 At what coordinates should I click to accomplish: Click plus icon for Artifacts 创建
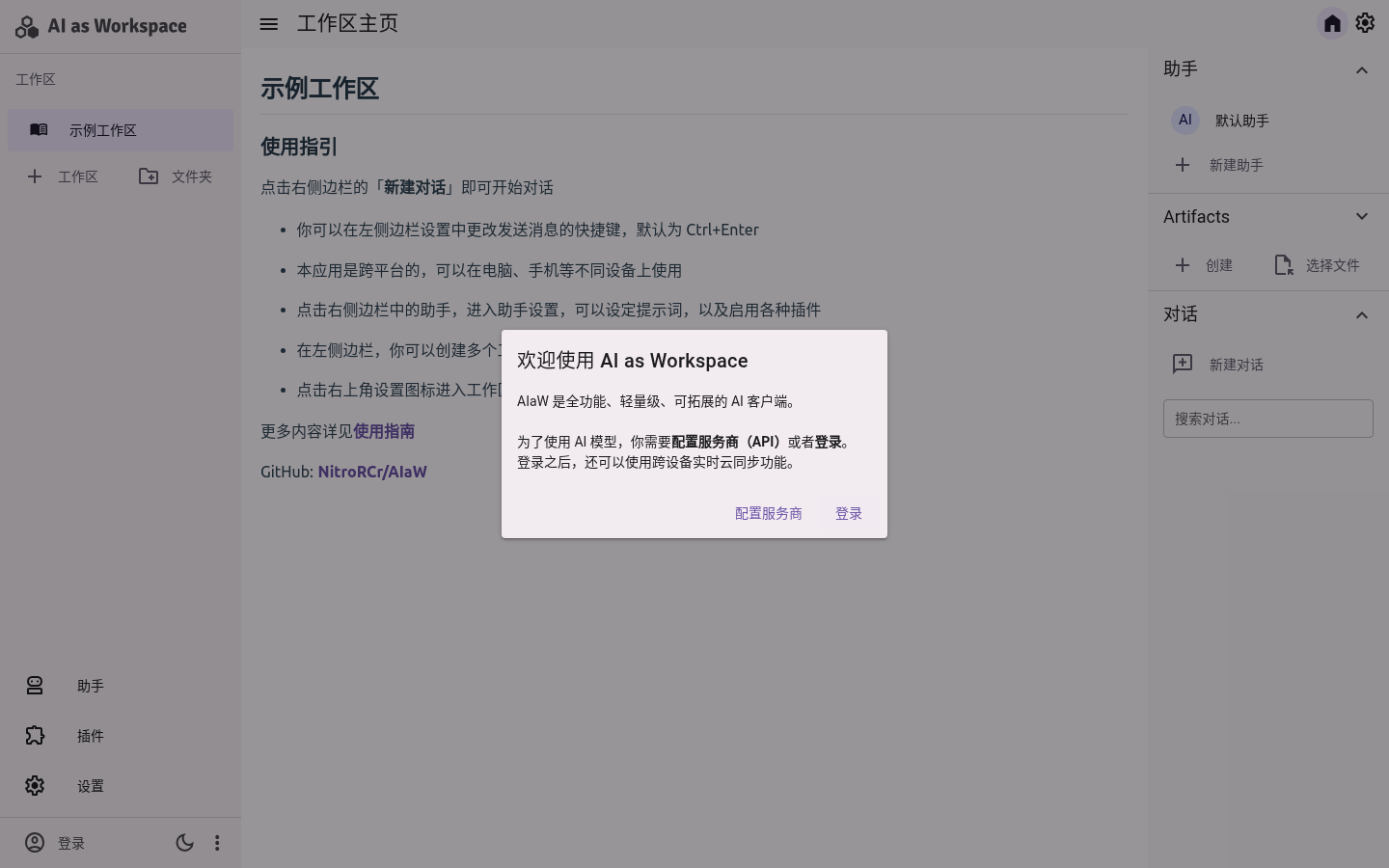point(1183,265)
